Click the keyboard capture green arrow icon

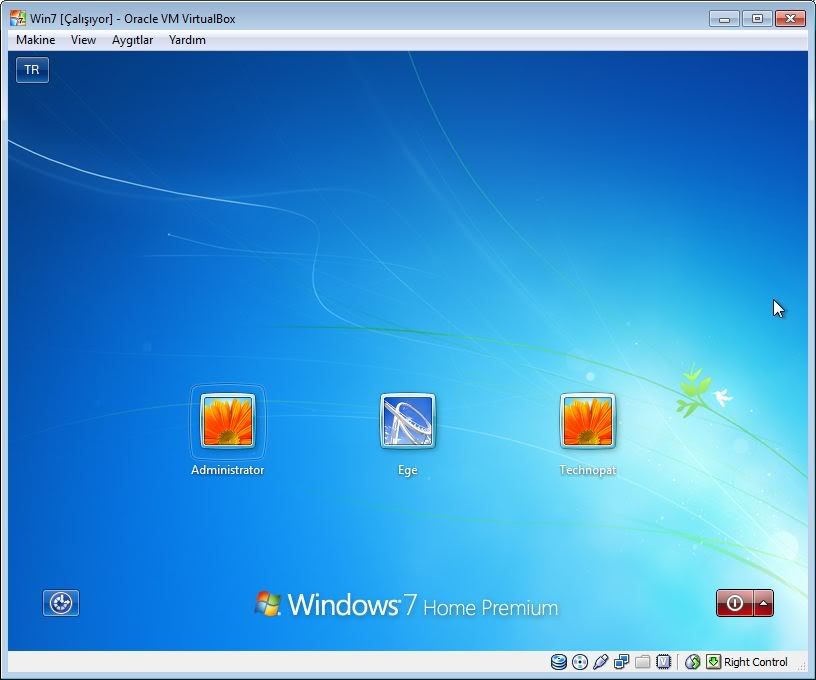coord(713,662)
